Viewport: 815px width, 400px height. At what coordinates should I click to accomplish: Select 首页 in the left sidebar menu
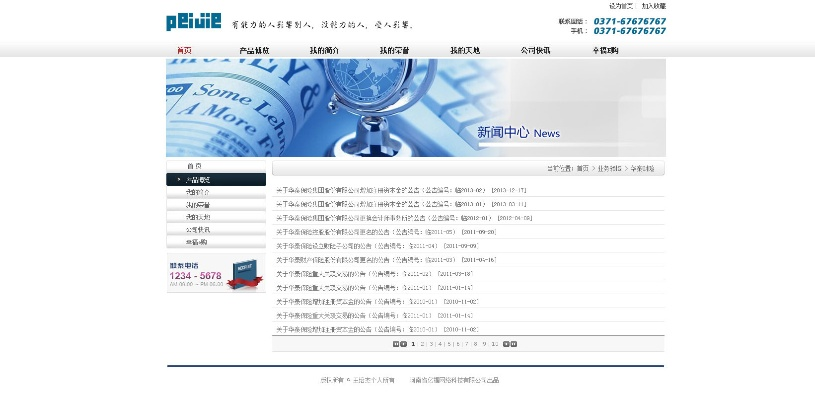pos(194,166)
